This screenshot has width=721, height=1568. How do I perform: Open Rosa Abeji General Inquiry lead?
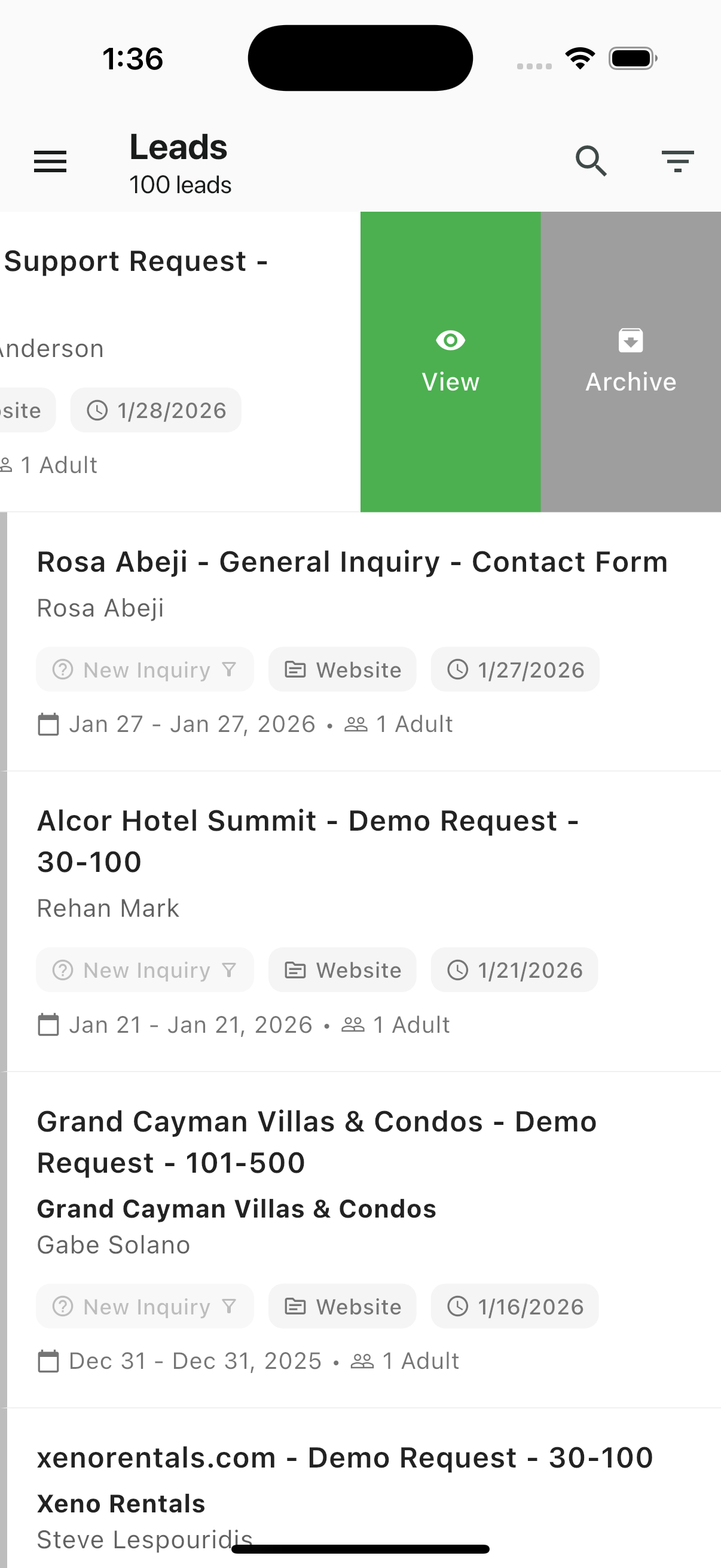[x=352, y=562]
